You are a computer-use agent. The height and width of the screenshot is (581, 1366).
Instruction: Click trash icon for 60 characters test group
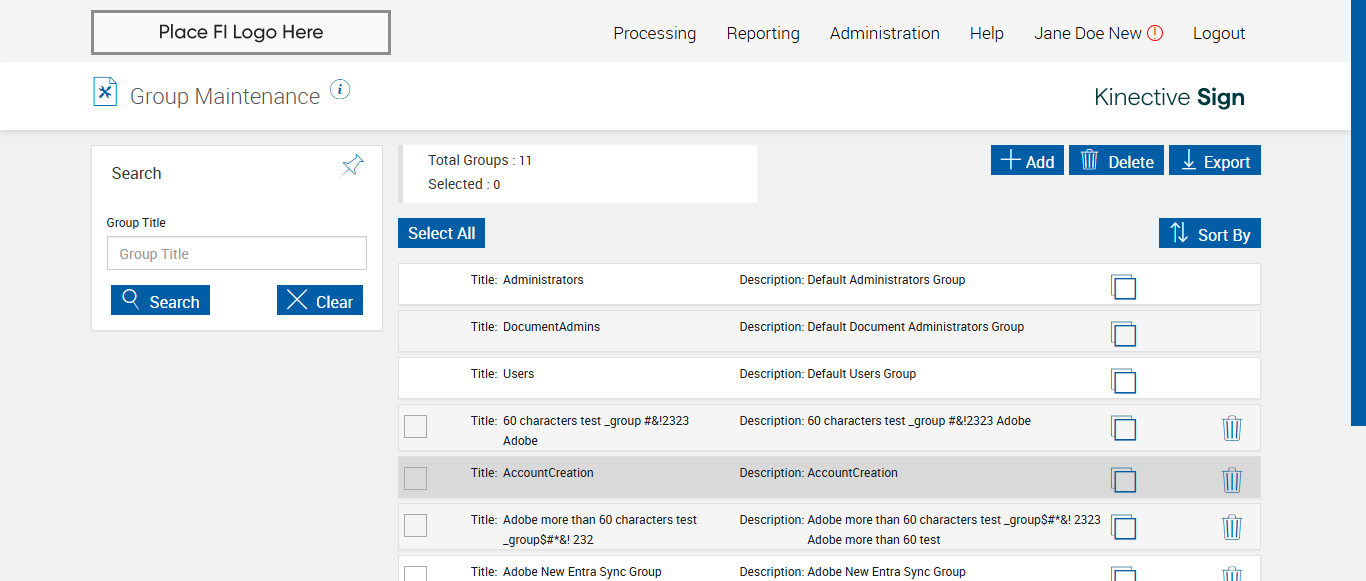(1232, 428)
